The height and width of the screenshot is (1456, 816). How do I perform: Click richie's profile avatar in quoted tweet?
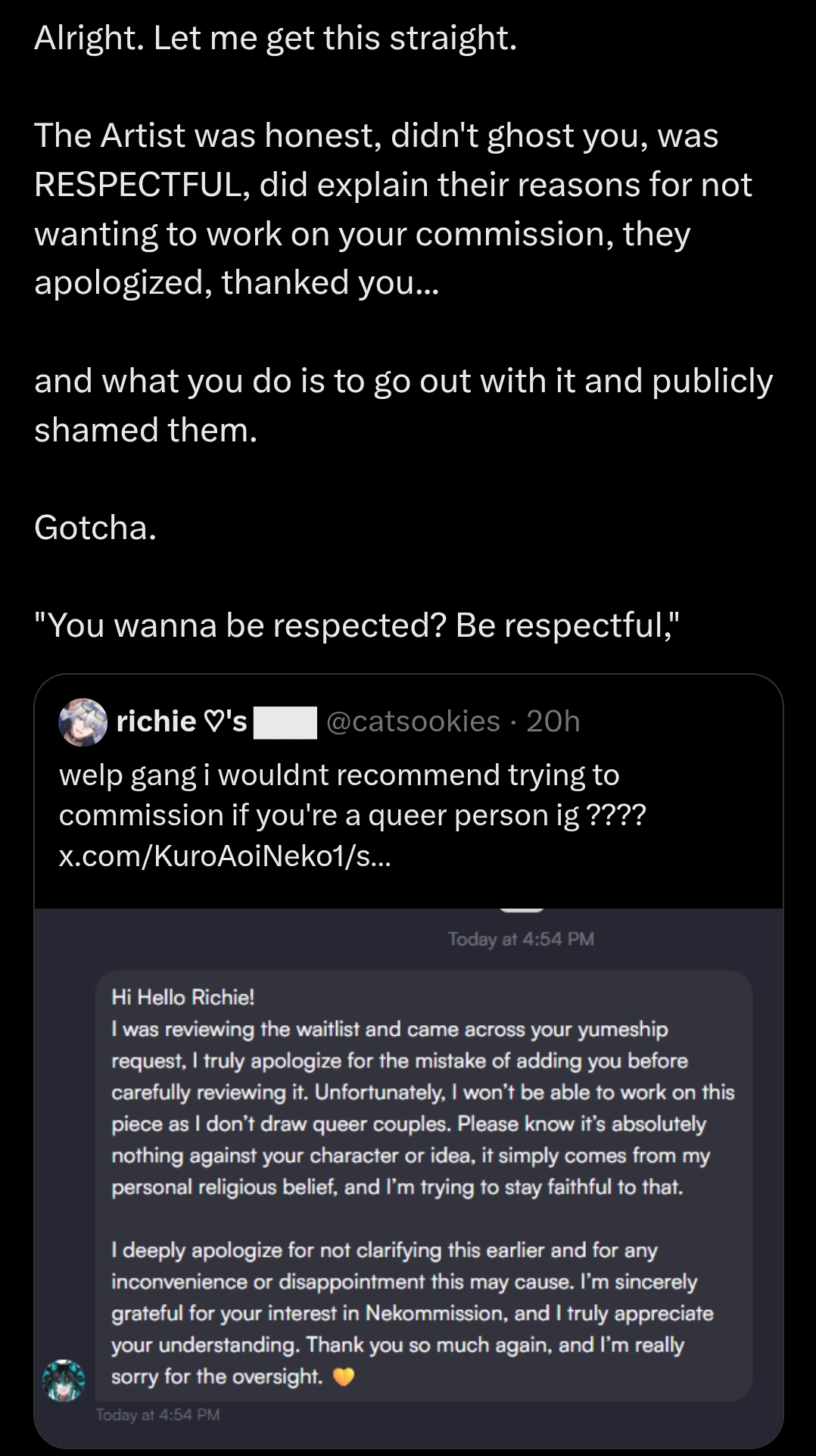pos(83,722)
